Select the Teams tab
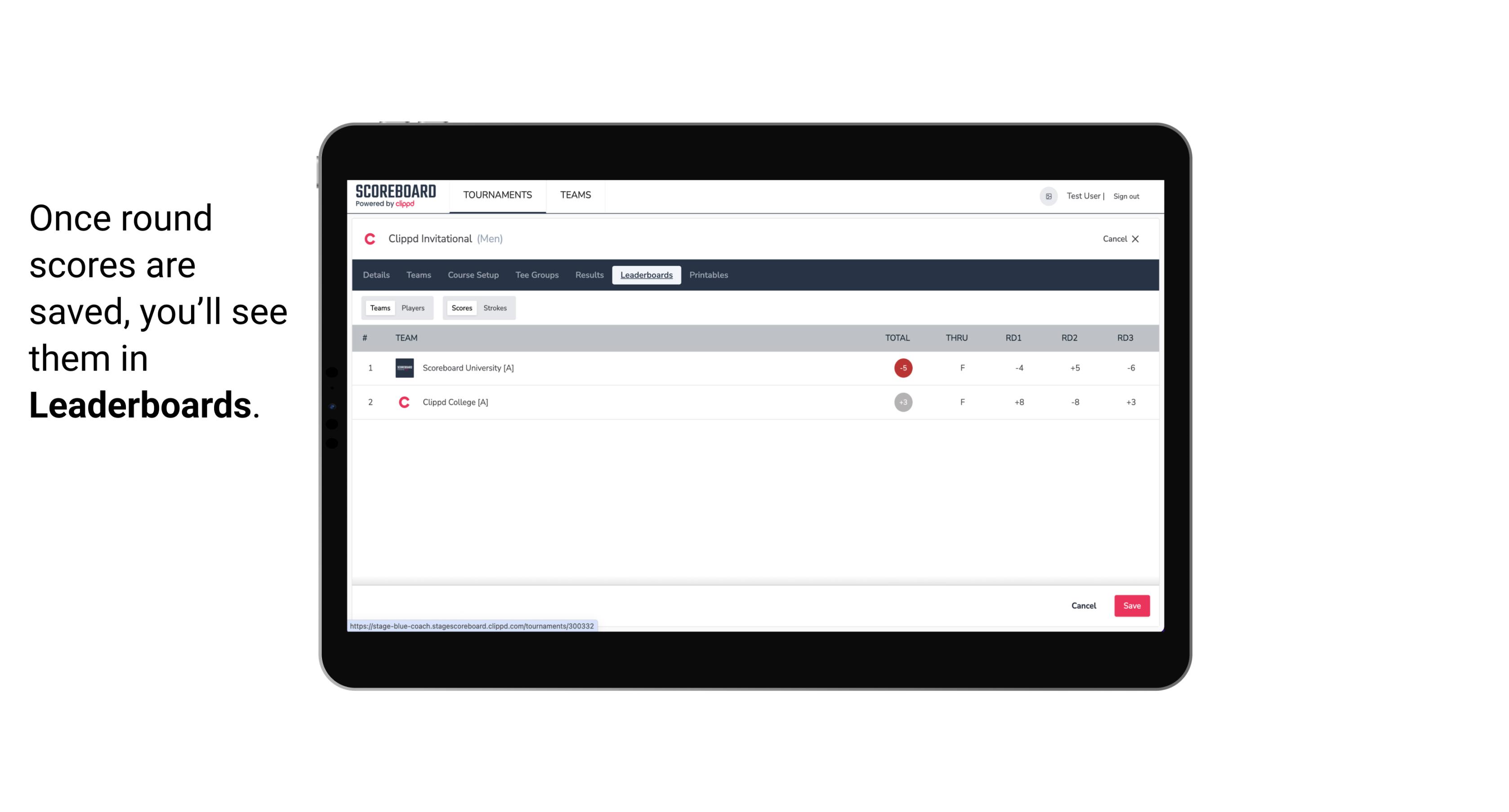This screenshot has height=812, width=1509. 380,308
